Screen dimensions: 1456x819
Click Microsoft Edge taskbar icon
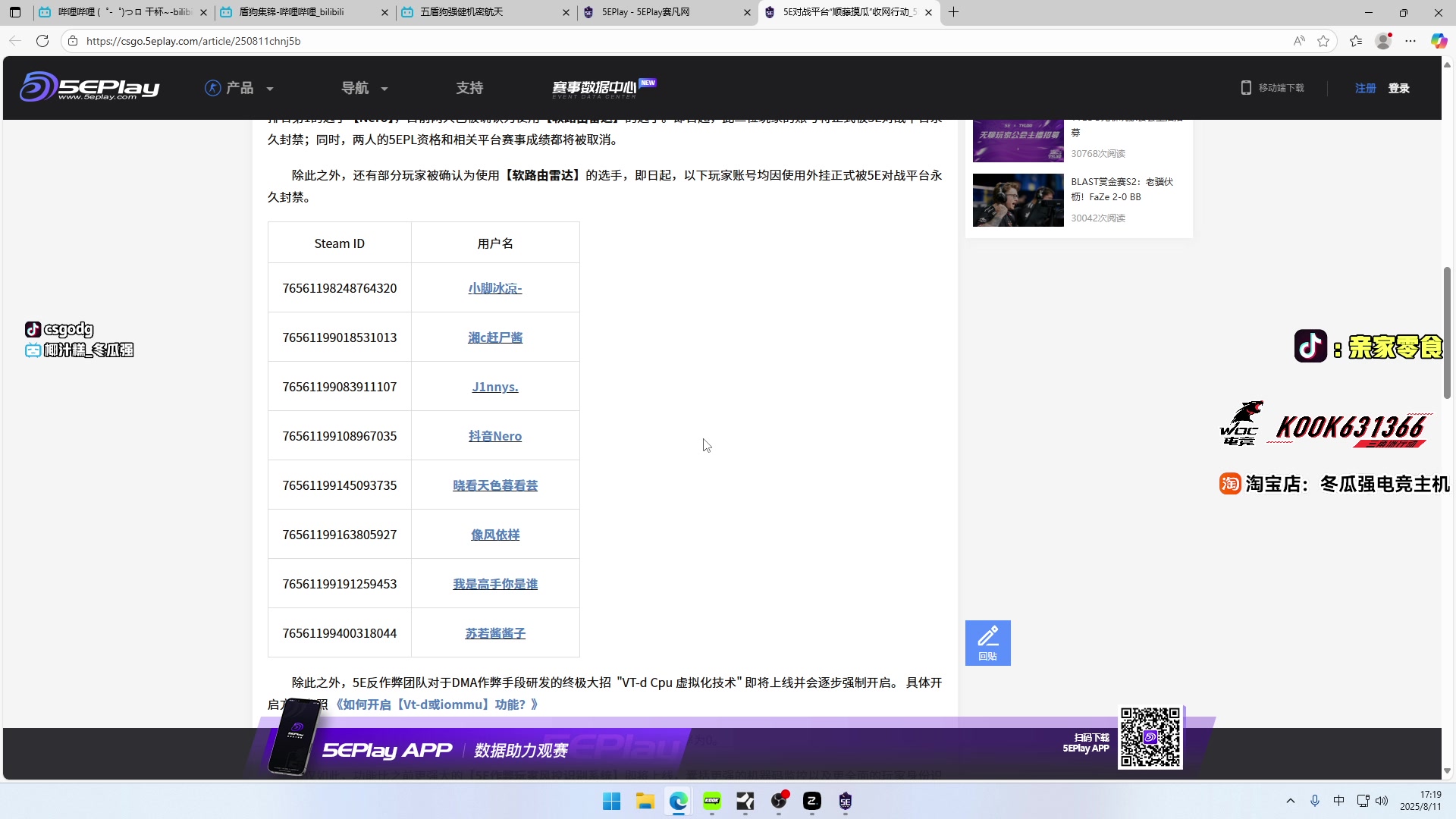pyautogui.click(x=678, y=801)
